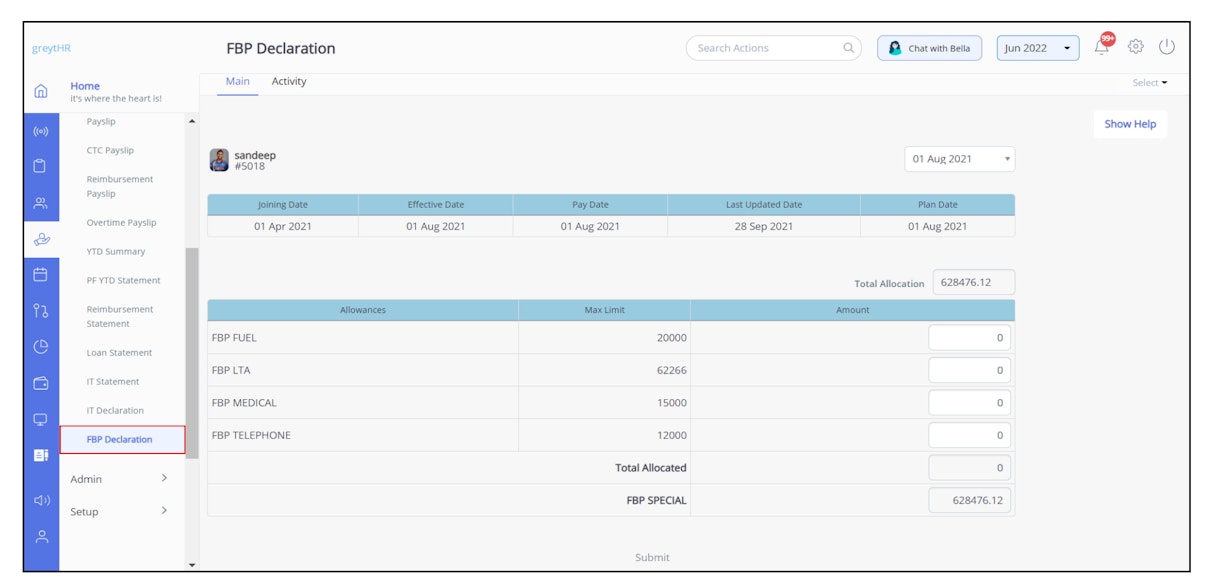Click the Search Actions field
This screenshot has height=586, width=1214.
pyautogui.click(x=773, y=48)
